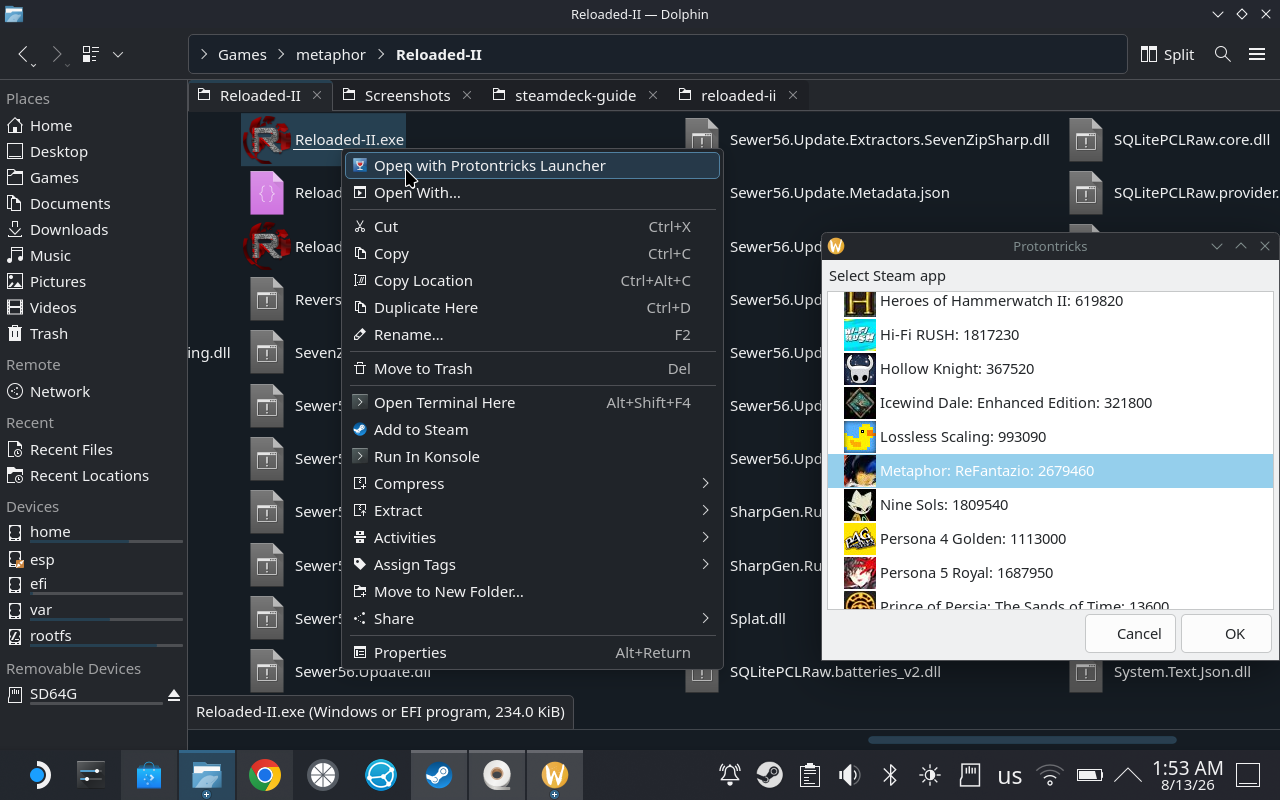1280x800 pixels.
Task: Click the horizontal scrollbar in Dolphin's file view
Action: [1021, 740]
